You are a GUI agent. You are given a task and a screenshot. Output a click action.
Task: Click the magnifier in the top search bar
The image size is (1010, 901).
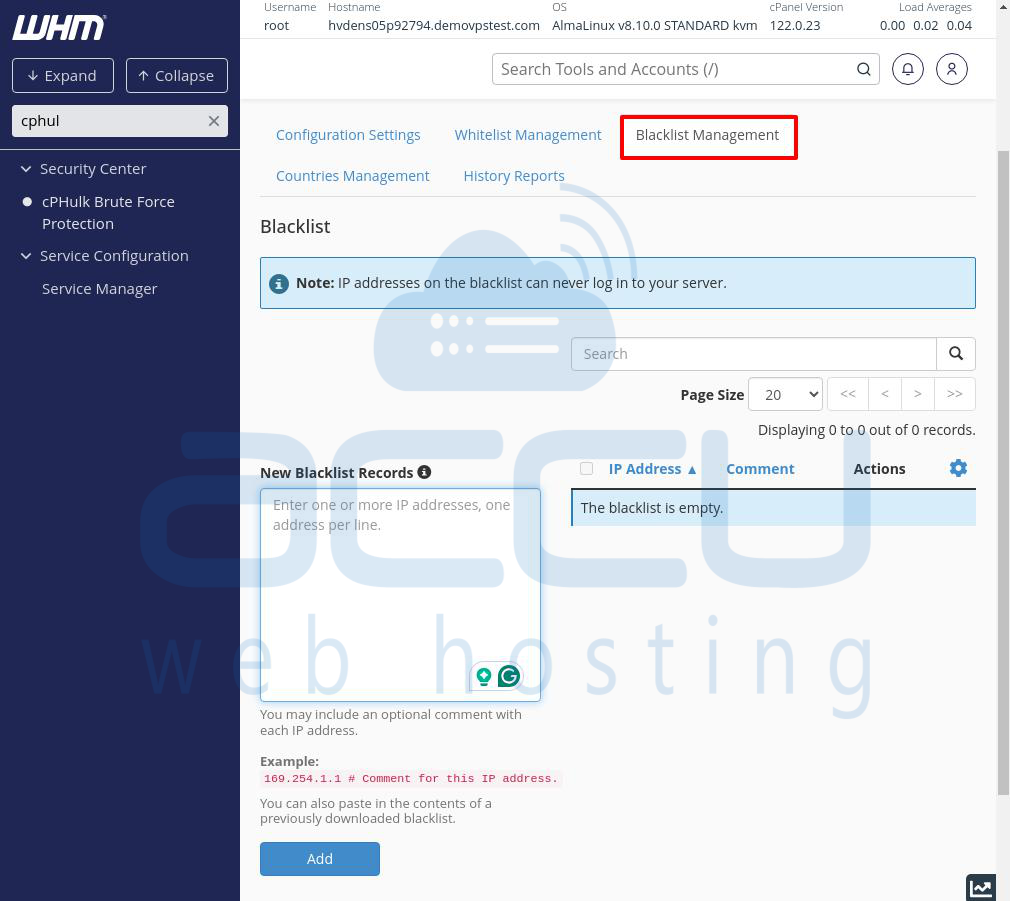pos(864,69)
